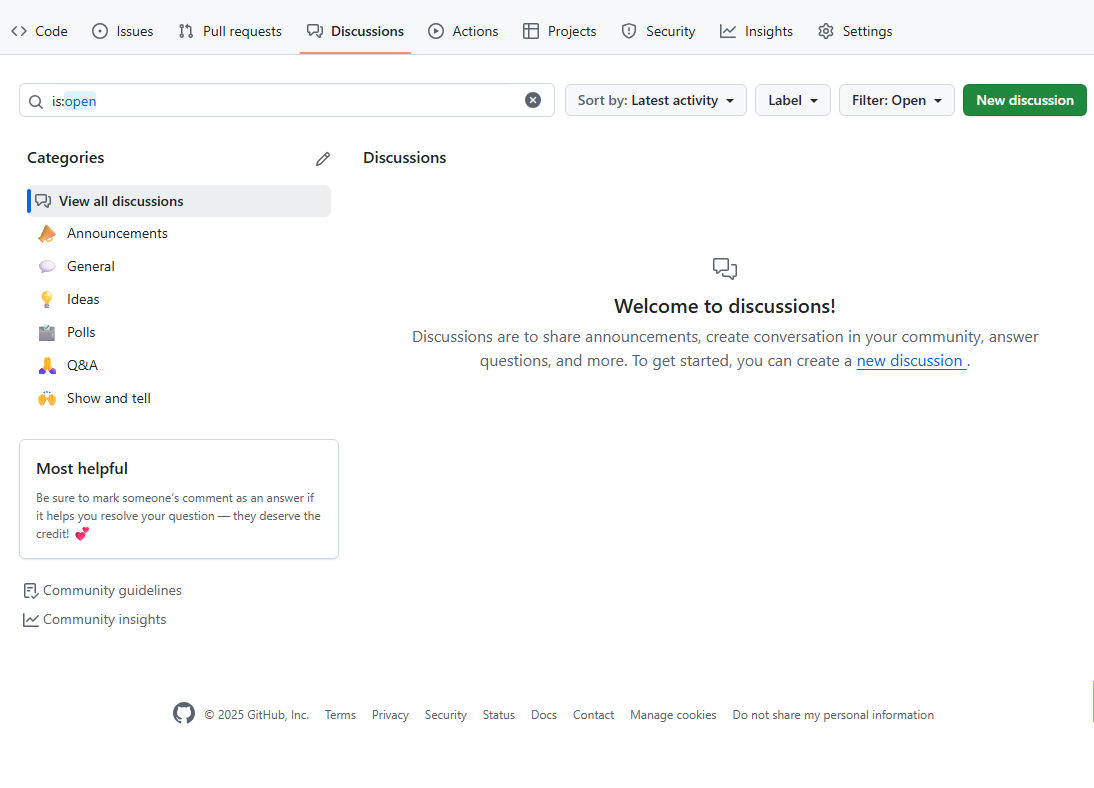Follow the inline new discussion link
The height and width of the screenshot is (788, 1094).
(x=910, y=361)
